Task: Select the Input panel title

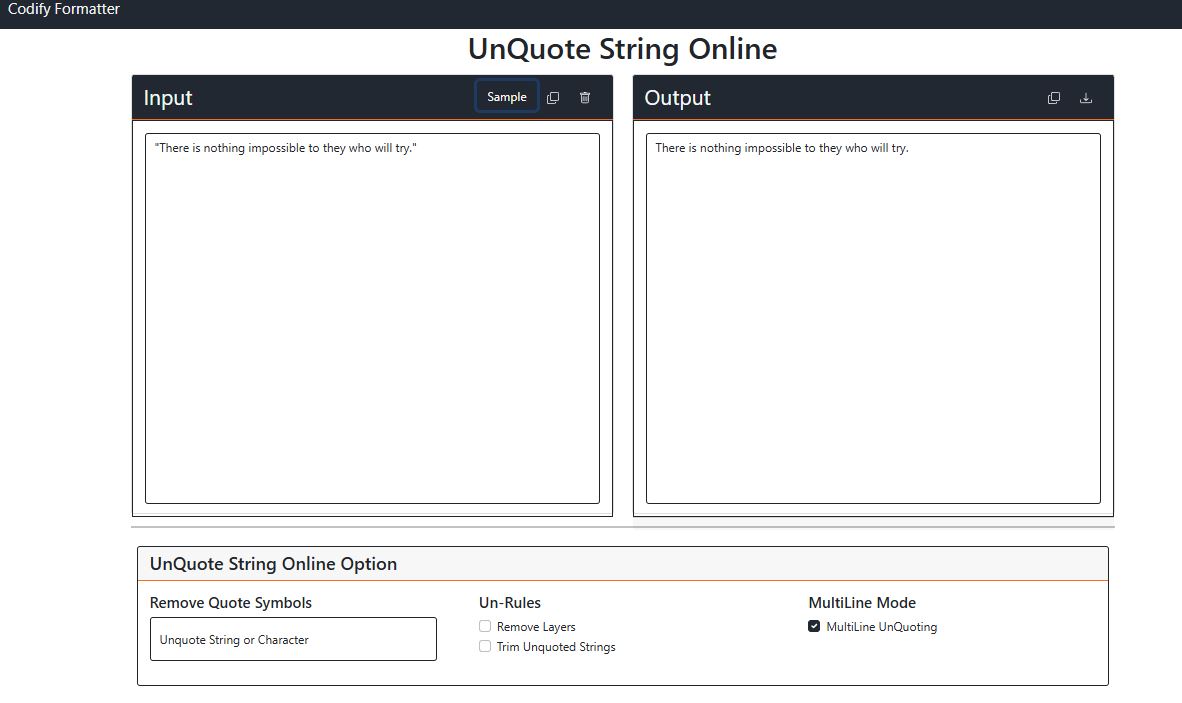Action: click(x=168, y=98)
